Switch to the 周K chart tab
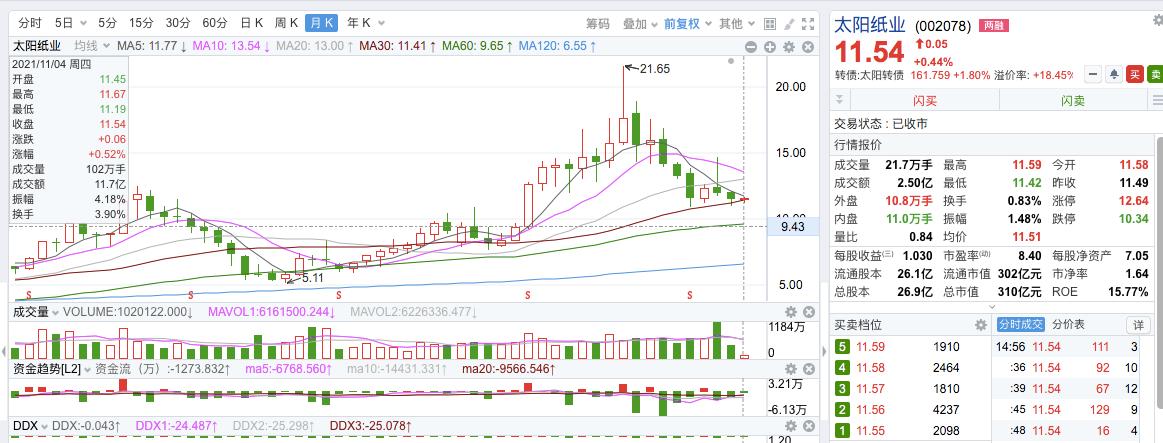Image resolution: width=1163 pixels, height=443 pixels. tap(286, 24)
